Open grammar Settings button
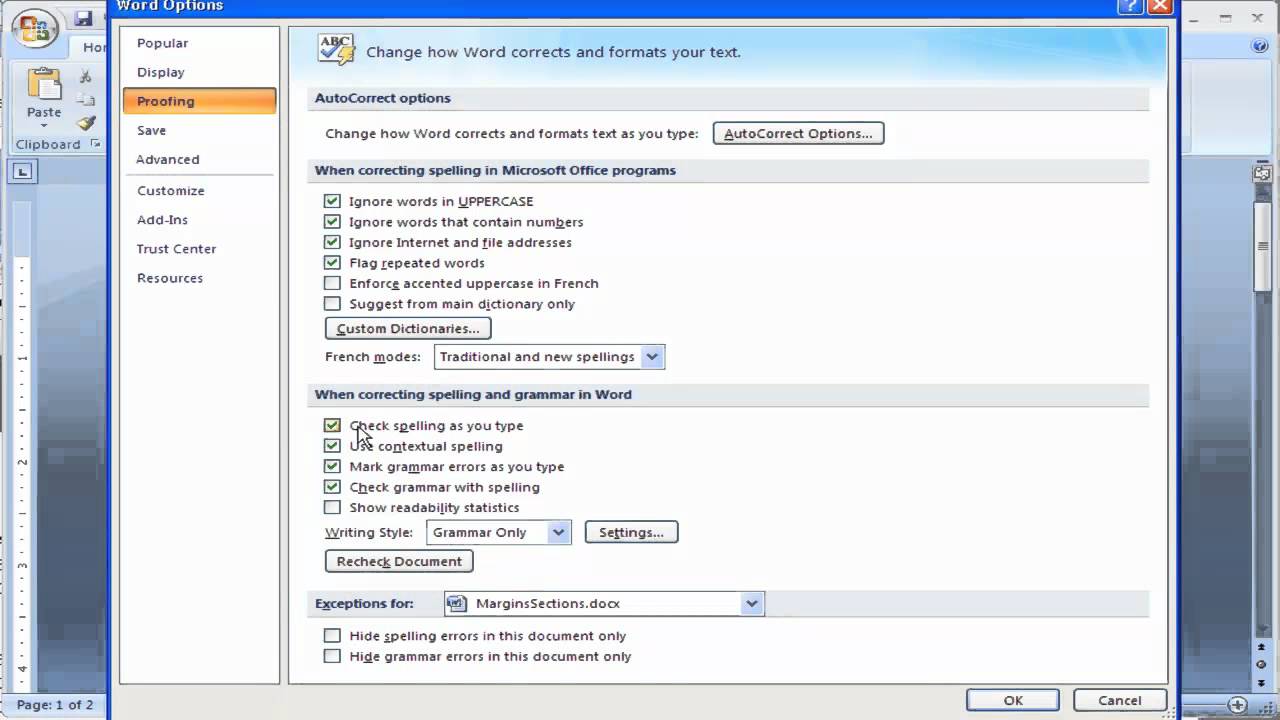 tap(631, 532)
